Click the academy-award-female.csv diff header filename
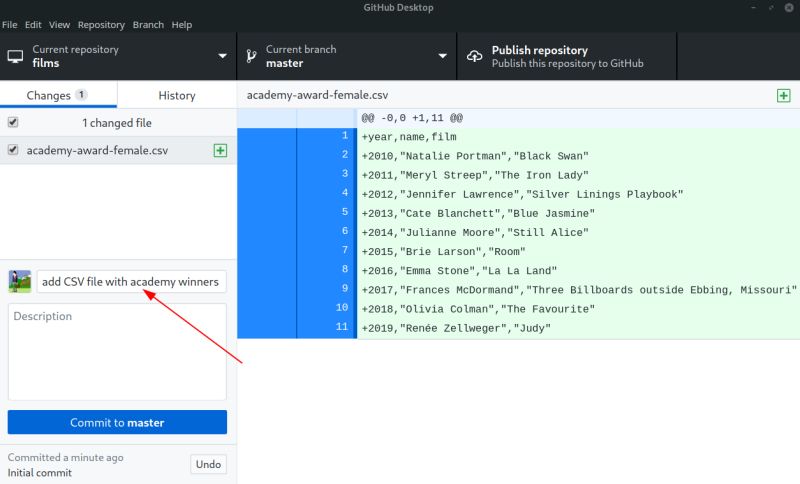This screenshot has width=800, height=484. click(x=317, y=95)
